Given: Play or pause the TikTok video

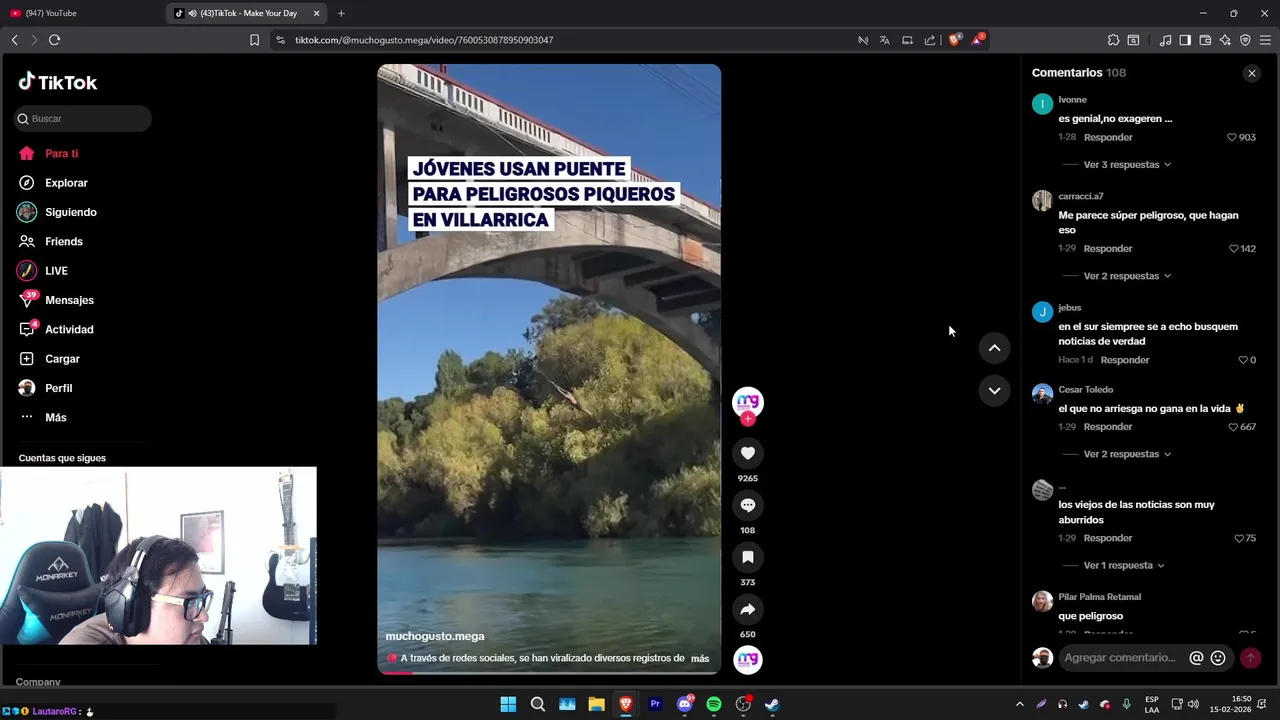Looking at the screenshot, I should click(549, 369).
